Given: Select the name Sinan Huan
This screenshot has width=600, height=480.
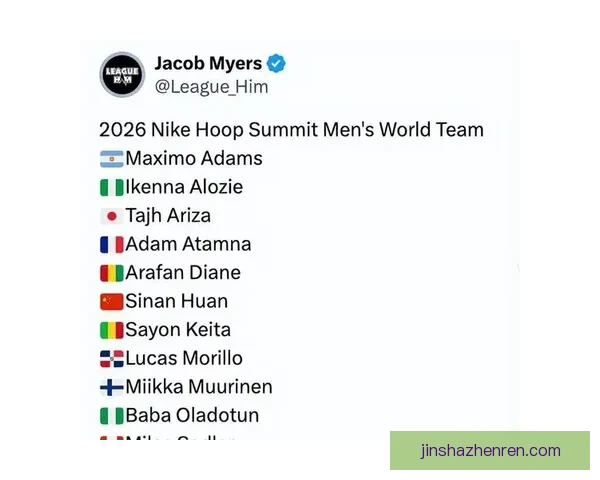Looking at the screenshot, I should pyautogui.click(x=177, y=301).
